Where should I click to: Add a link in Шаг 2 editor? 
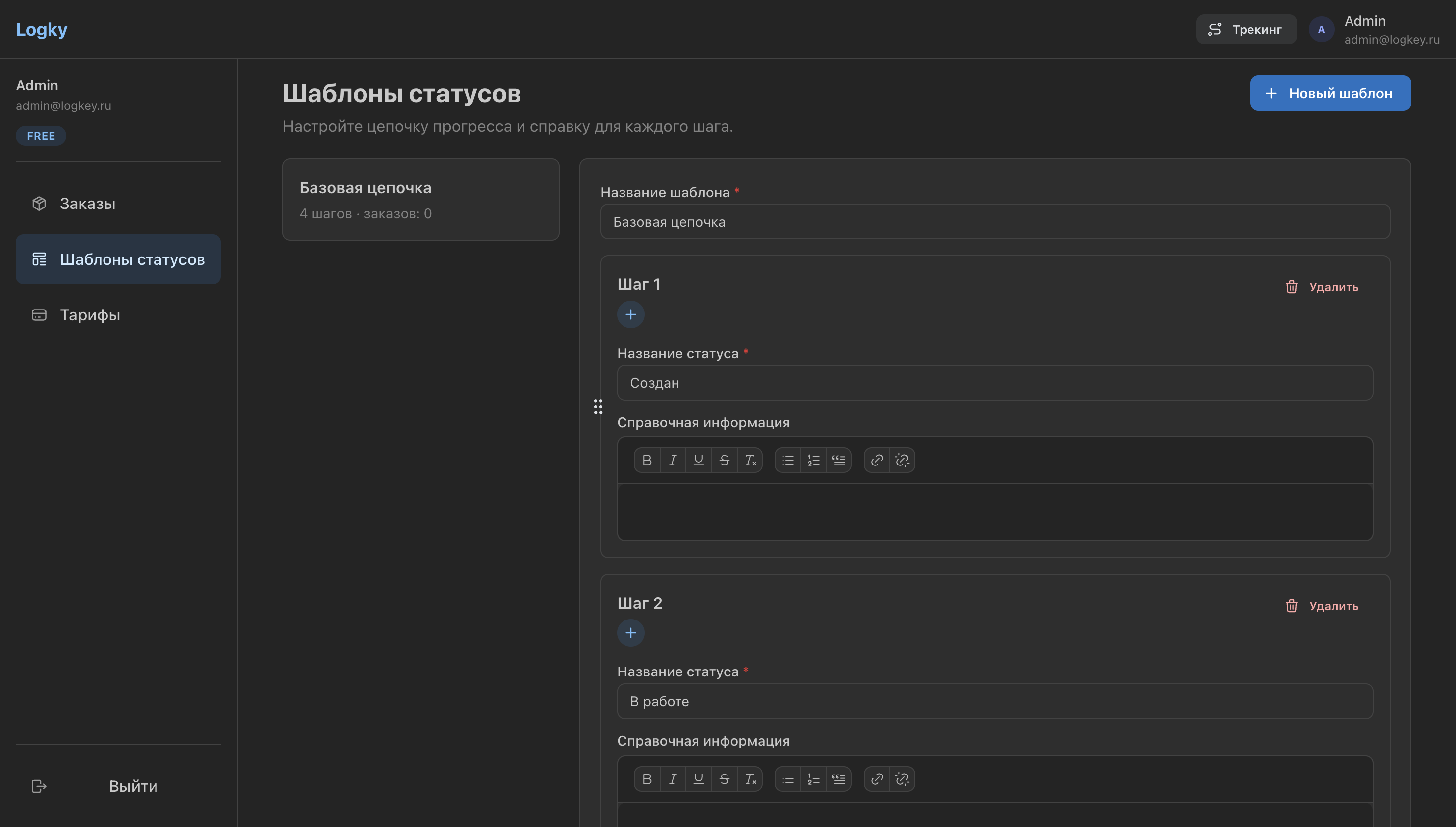[877, 779]
